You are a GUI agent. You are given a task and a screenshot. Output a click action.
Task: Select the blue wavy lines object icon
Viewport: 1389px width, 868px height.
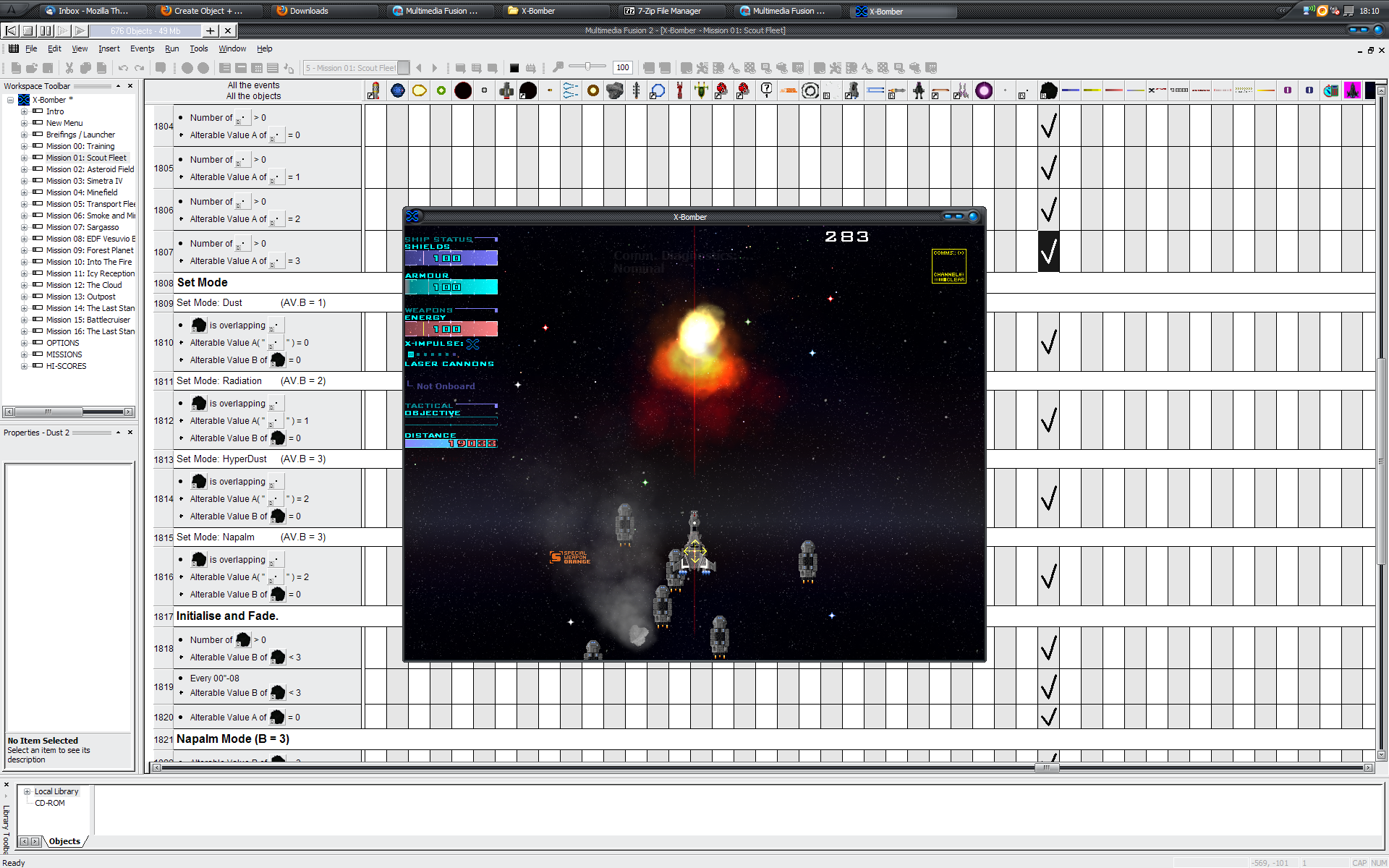pyautogui.click(x=571, y=90)
